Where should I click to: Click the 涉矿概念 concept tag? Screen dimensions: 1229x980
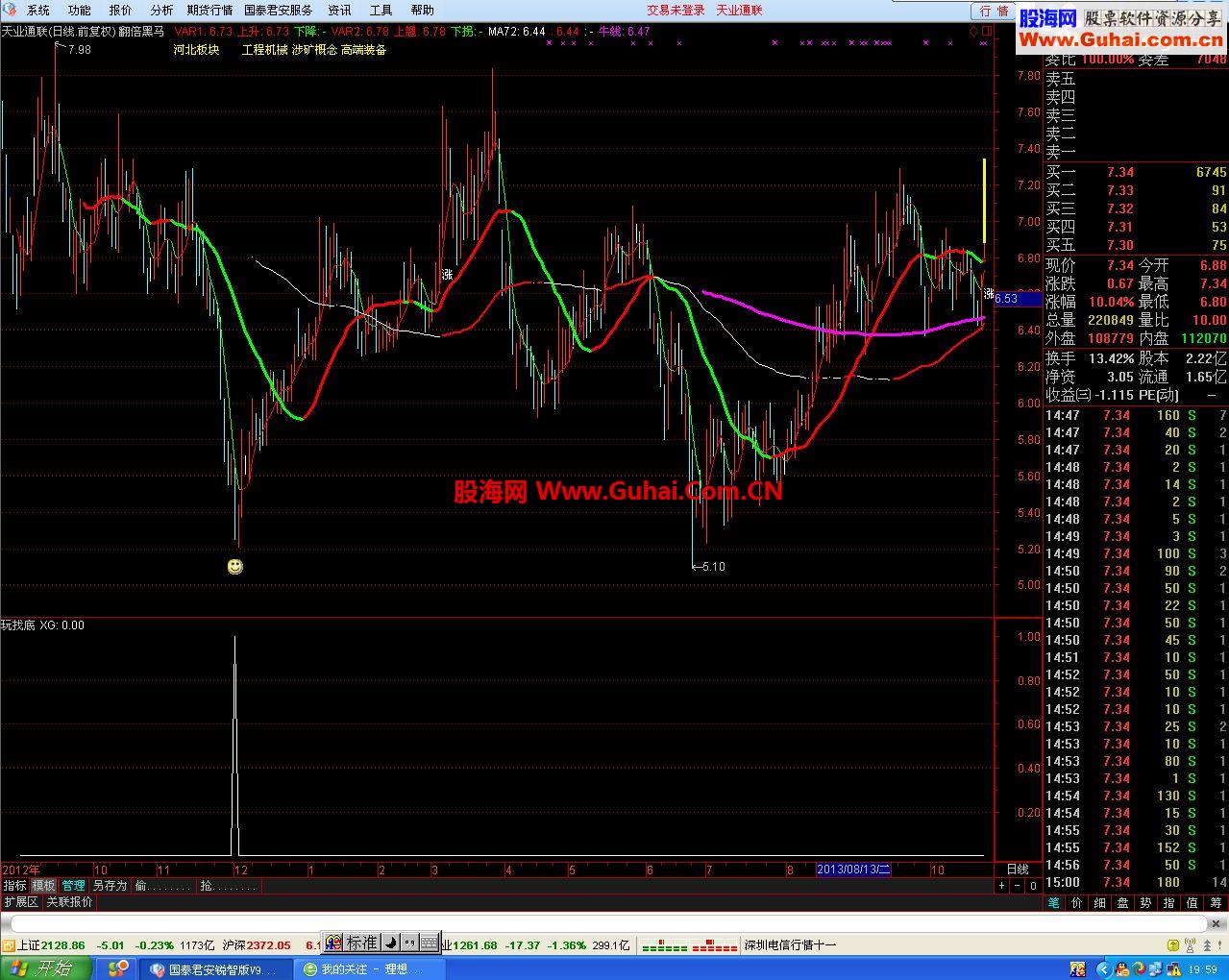(x=314, y=50)
